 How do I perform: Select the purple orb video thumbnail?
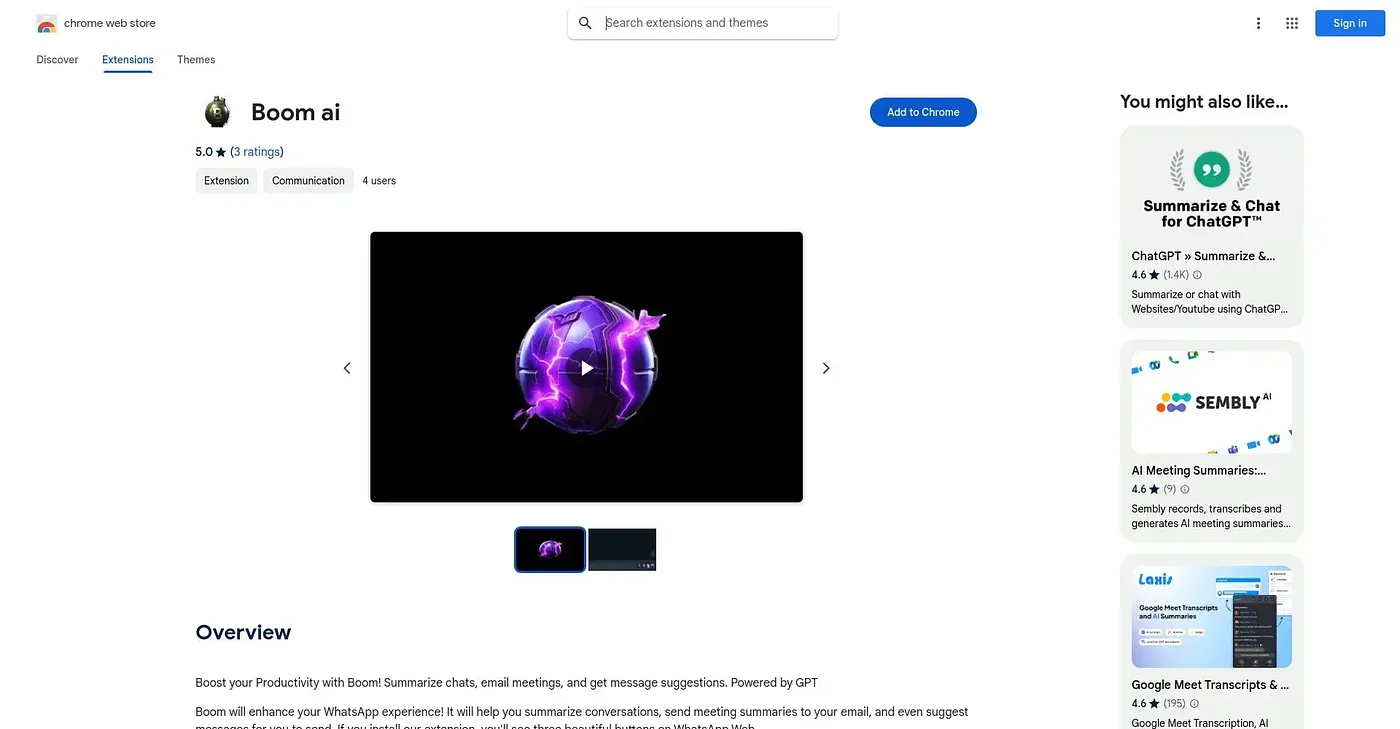click(550, 550)
